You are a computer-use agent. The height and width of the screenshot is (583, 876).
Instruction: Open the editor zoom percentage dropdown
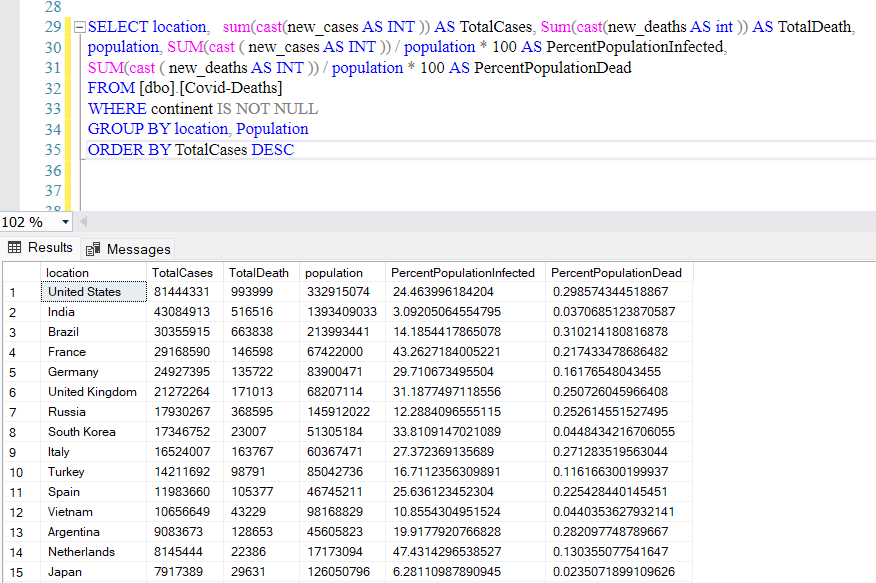pos(63,221)
